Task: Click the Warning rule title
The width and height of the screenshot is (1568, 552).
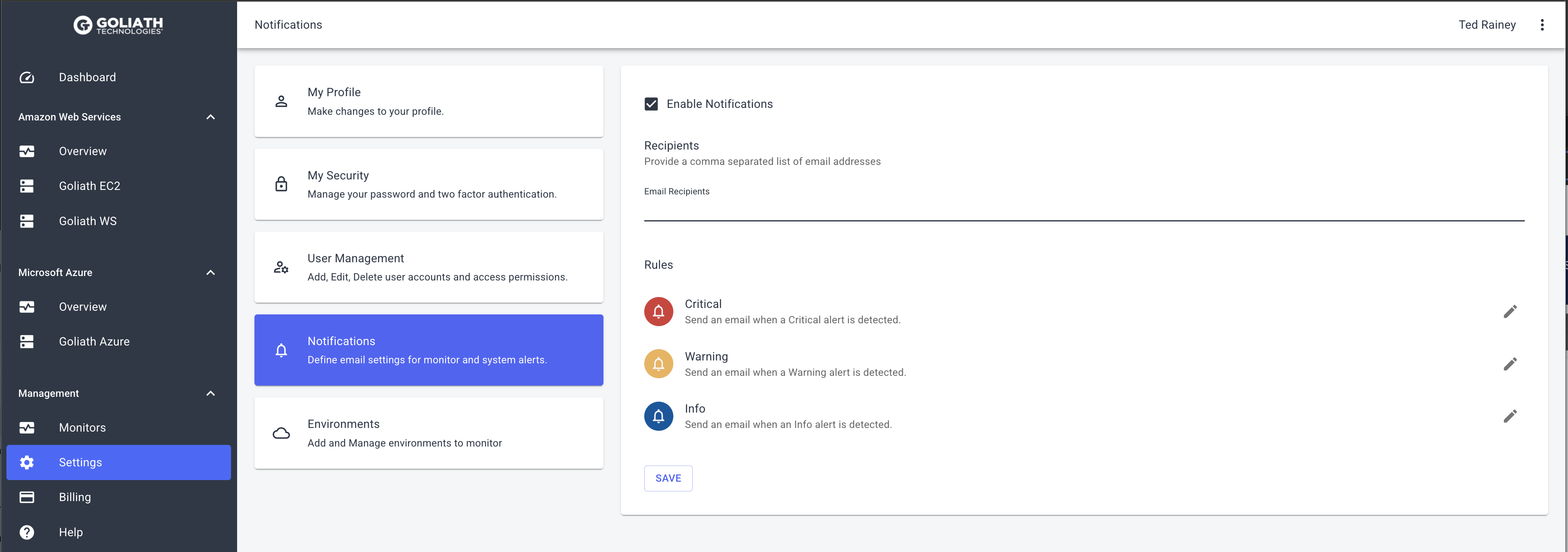Action: 706,356
